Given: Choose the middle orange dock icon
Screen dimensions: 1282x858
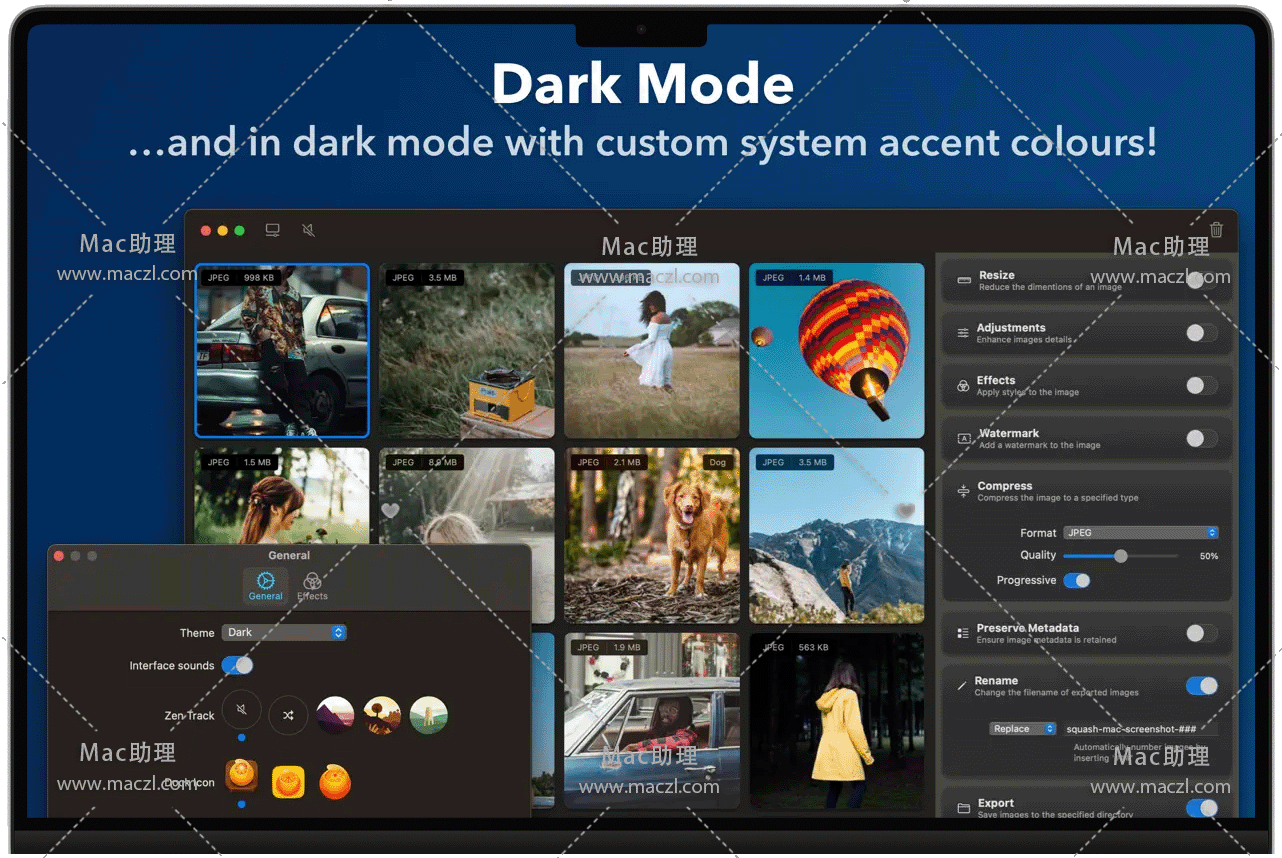Looking at the screenshot, I should point(288,781).
